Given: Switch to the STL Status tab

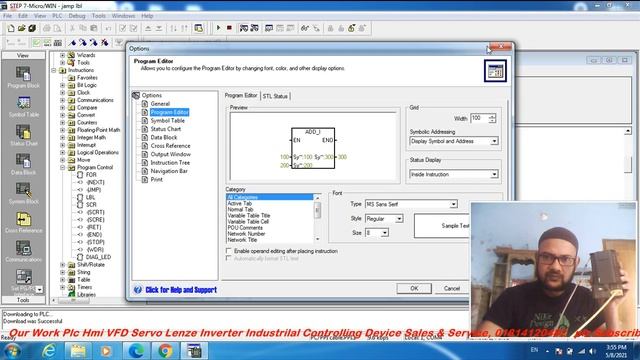Looking at the screenshot, I should pyautogui.click(x=275, y=96).
